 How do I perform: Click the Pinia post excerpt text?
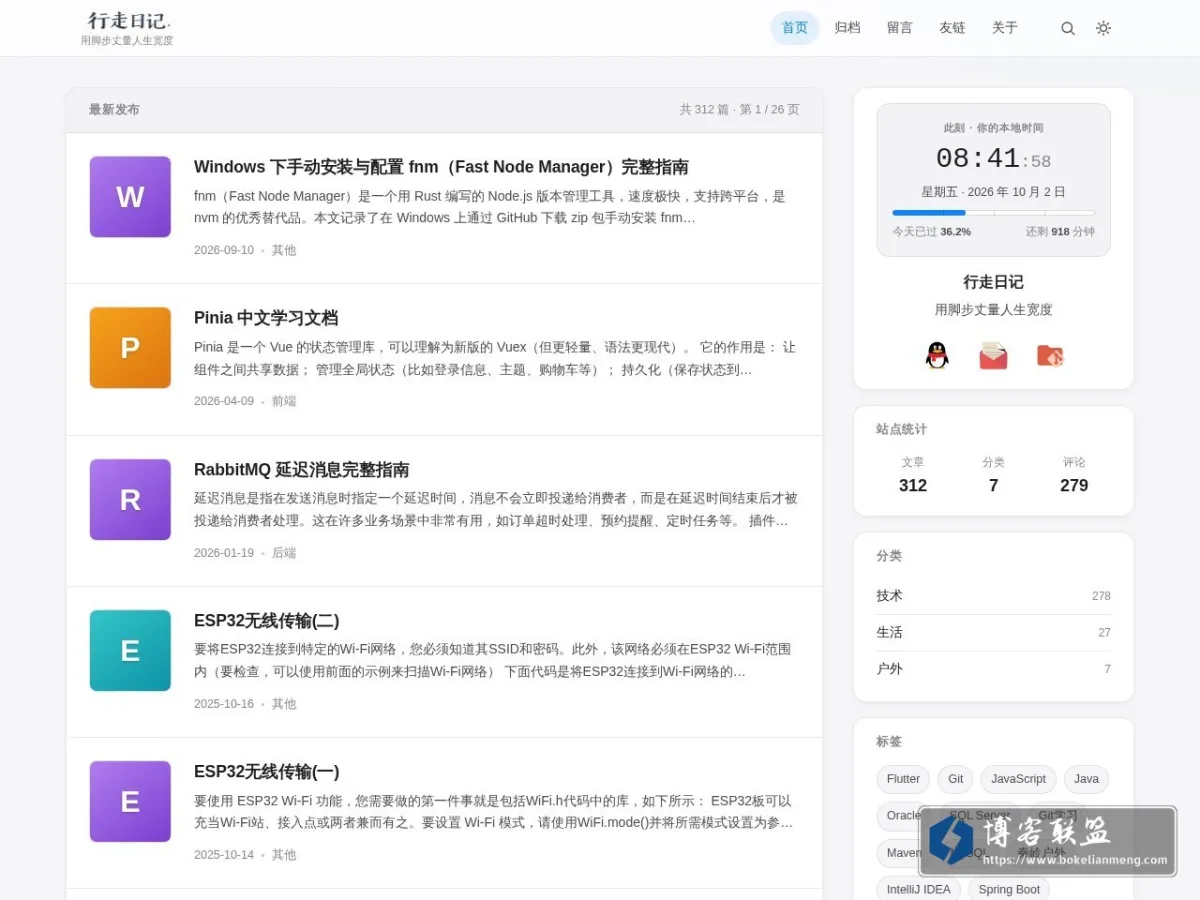tap(495, 358)
